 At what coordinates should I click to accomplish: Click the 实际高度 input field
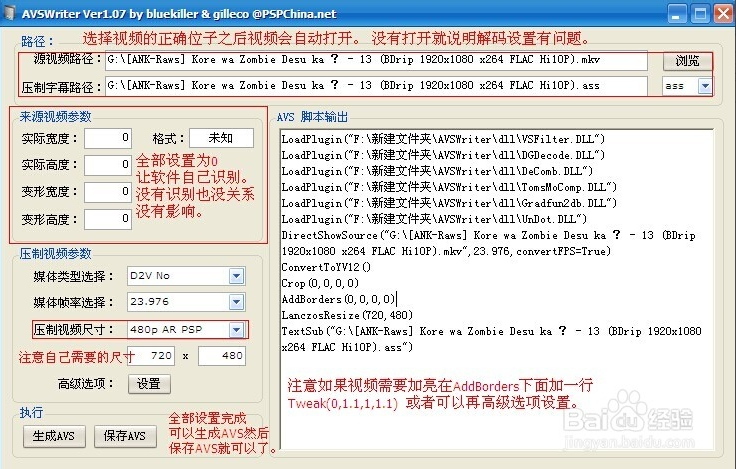tap(108, 165)
